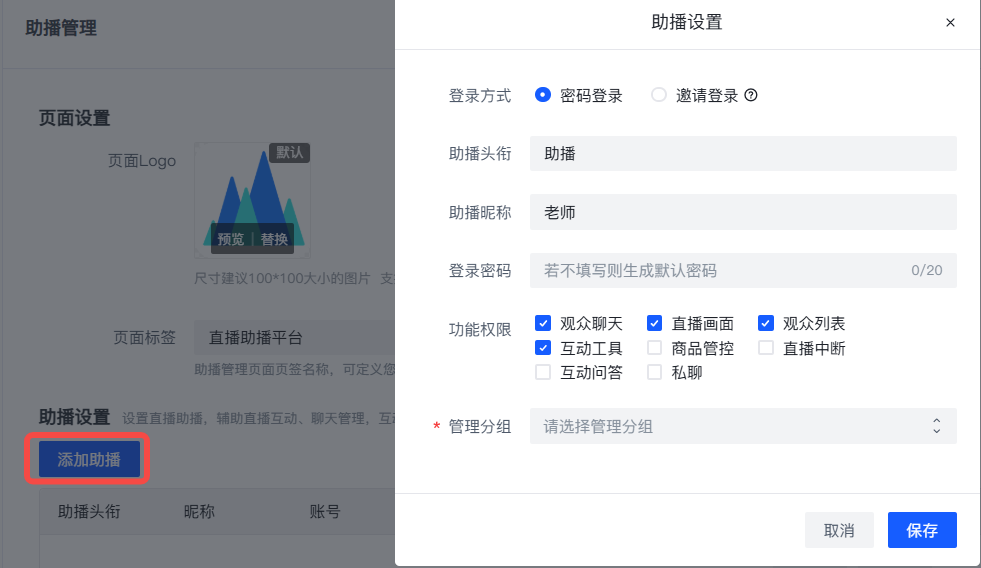This screenshot has height=568, width=981.
Task: Click the 助播头衔 input field
Action: pos(743,153)
